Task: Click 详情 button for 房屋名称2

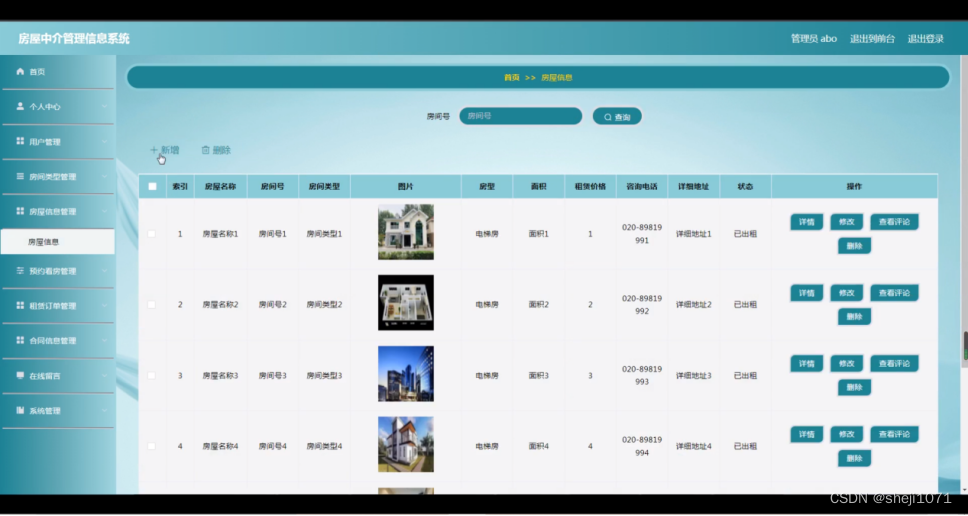Action: [807, 293]
